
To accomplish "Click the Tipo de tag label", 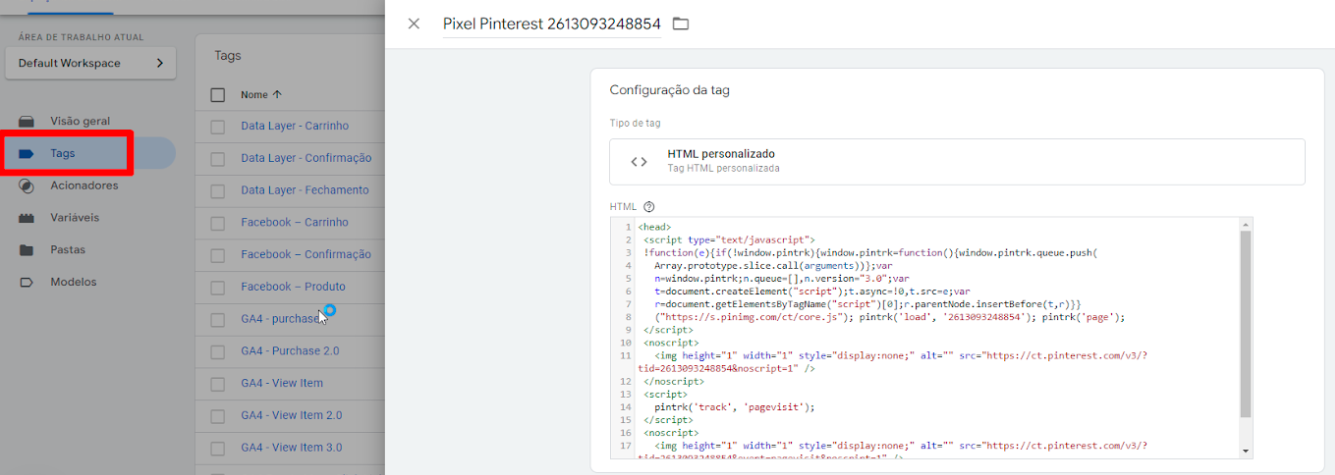I will click(635, 123).
